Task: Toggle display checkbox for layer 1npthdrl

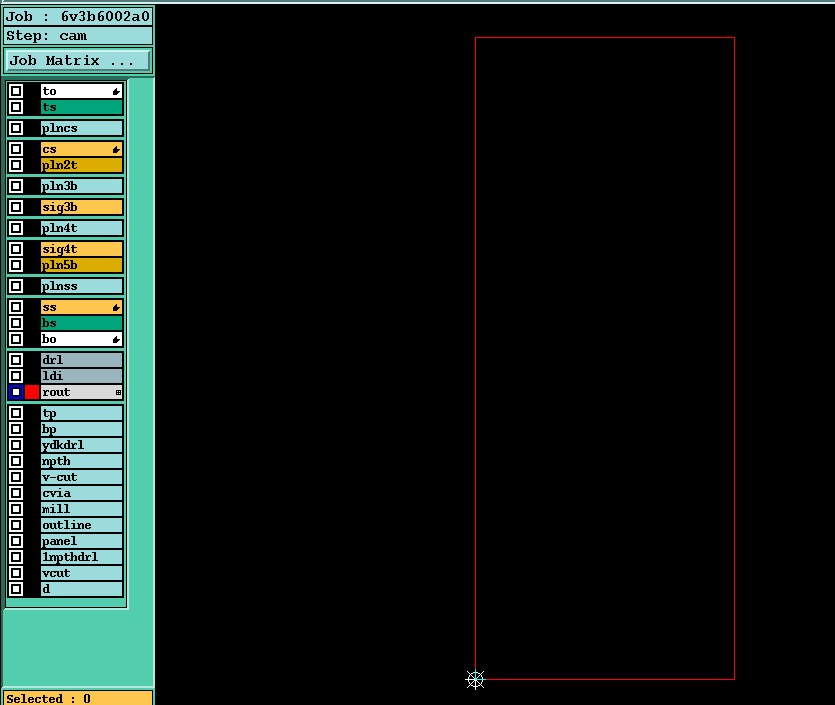Action: coord(16,557)
